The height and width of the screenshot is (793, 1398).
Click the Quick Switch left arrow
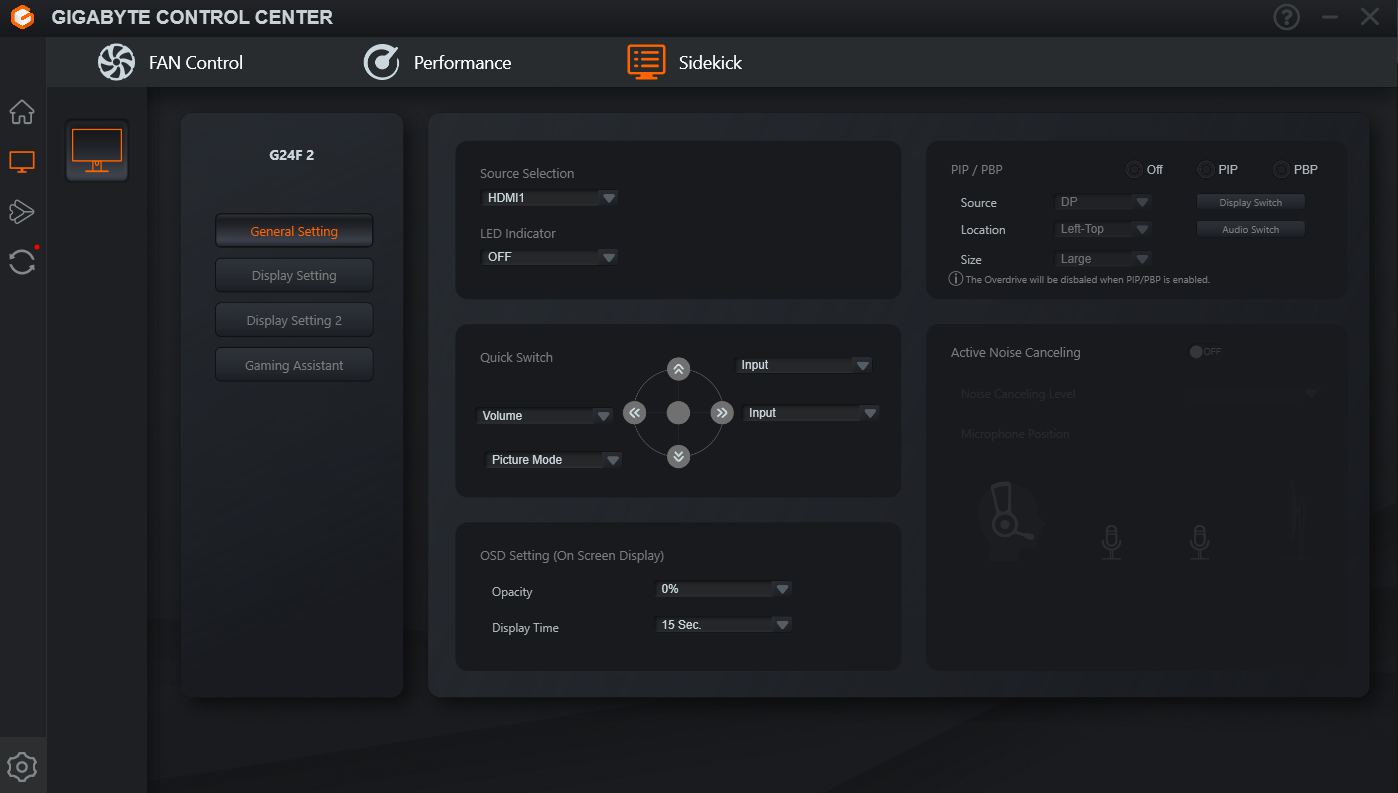point(634,413)
